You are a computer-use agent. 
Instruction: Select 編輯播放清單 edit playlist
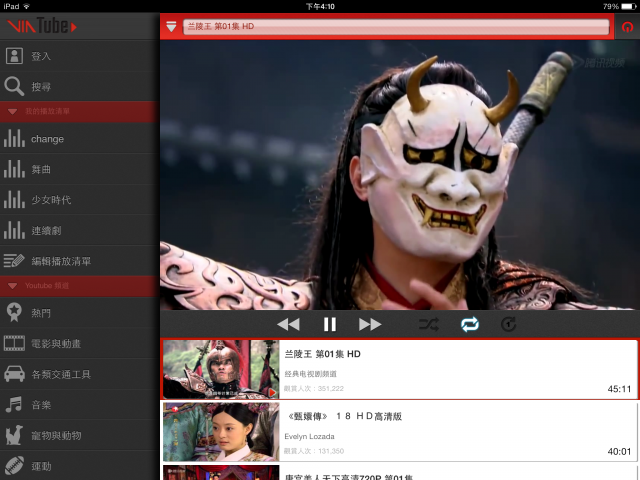[x=80, y=261]
